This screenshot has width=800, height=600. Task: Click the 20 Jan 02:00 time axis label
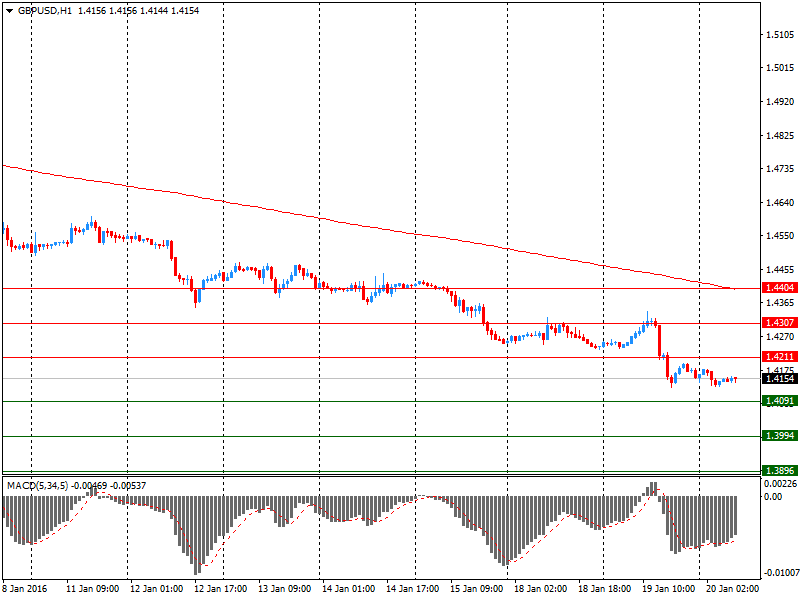(x=732, y=589)
